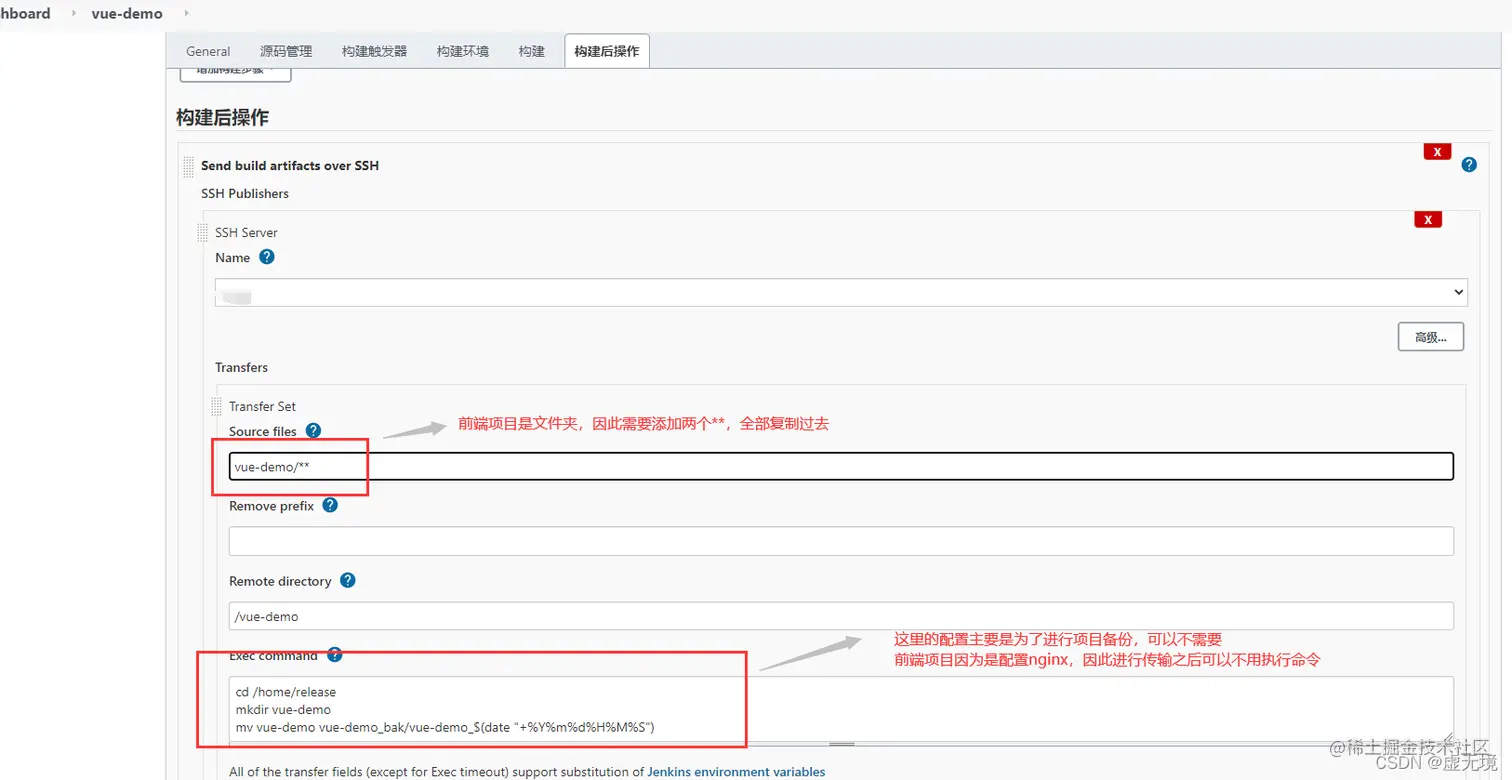This screenshot has width=1512, height=780.
Task: Focus the Source files field with vue-demo/**
Action: pyautogui.click(x=841, y=466)
